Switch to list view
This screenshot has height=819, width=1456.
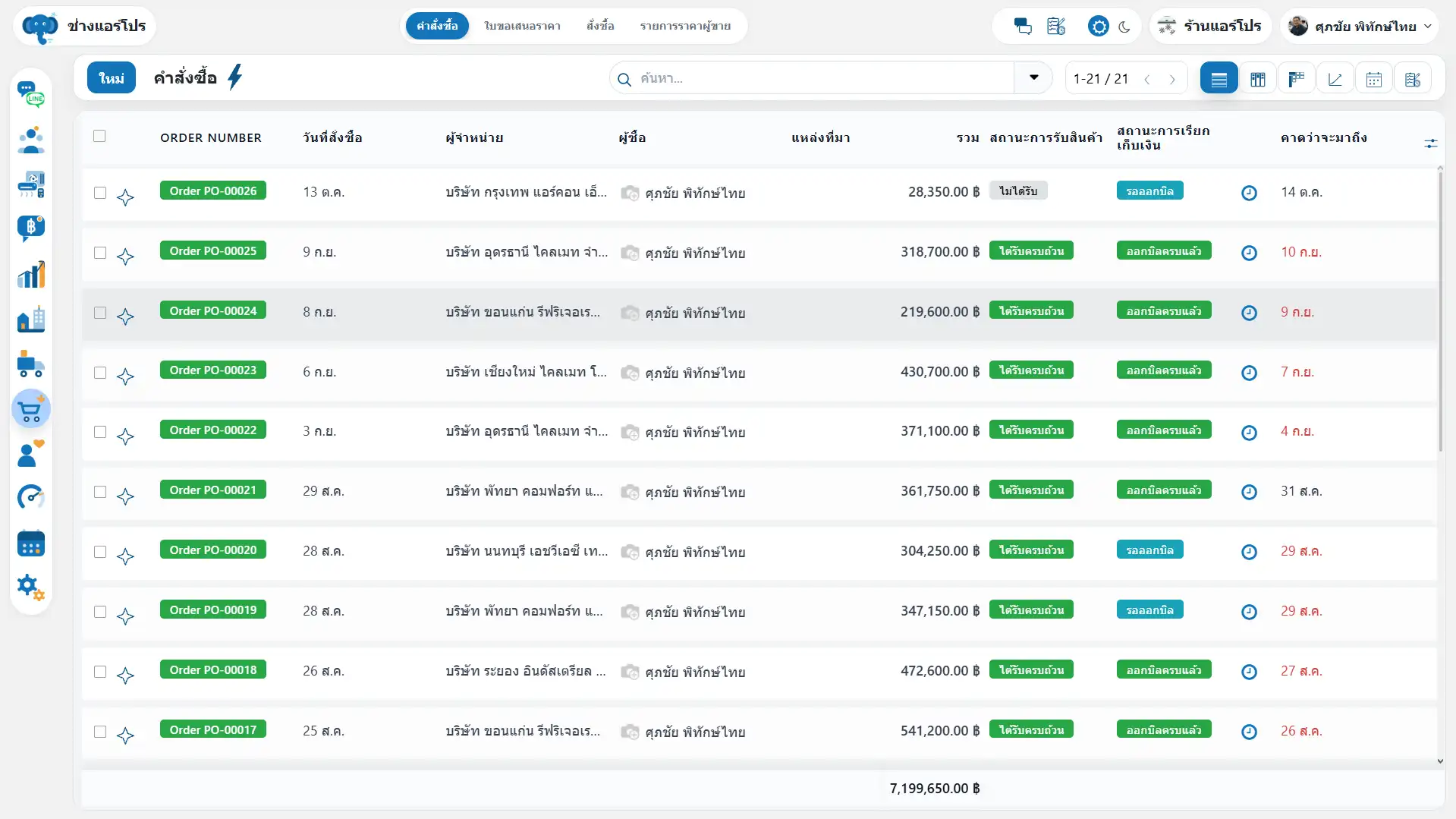pos(1219,78)
